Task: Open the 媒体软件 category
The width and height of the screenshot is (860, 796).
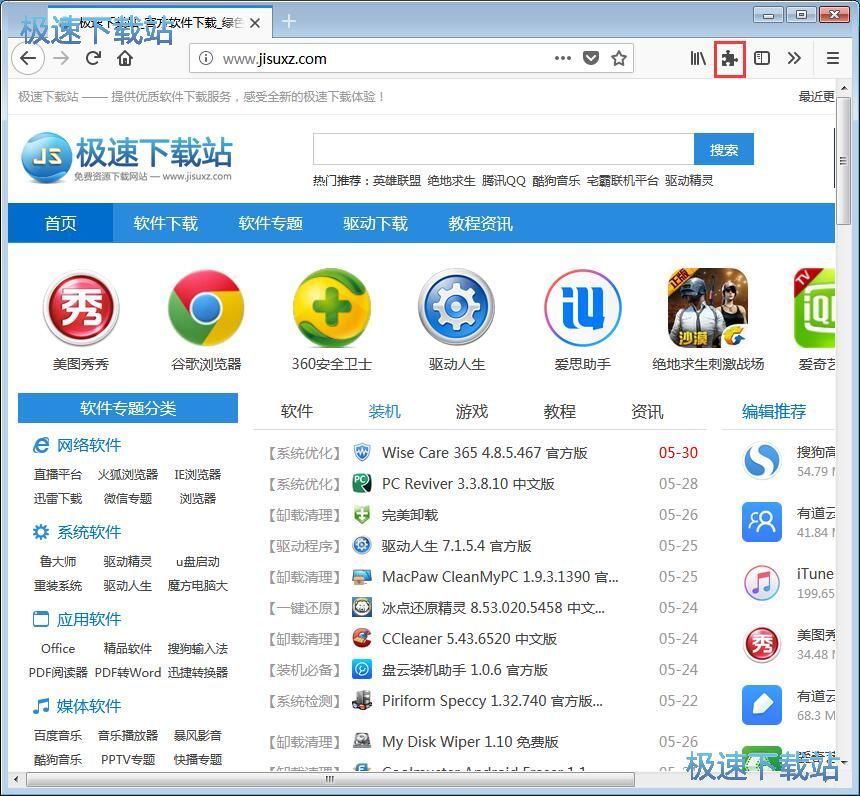Action: point(89,705)
